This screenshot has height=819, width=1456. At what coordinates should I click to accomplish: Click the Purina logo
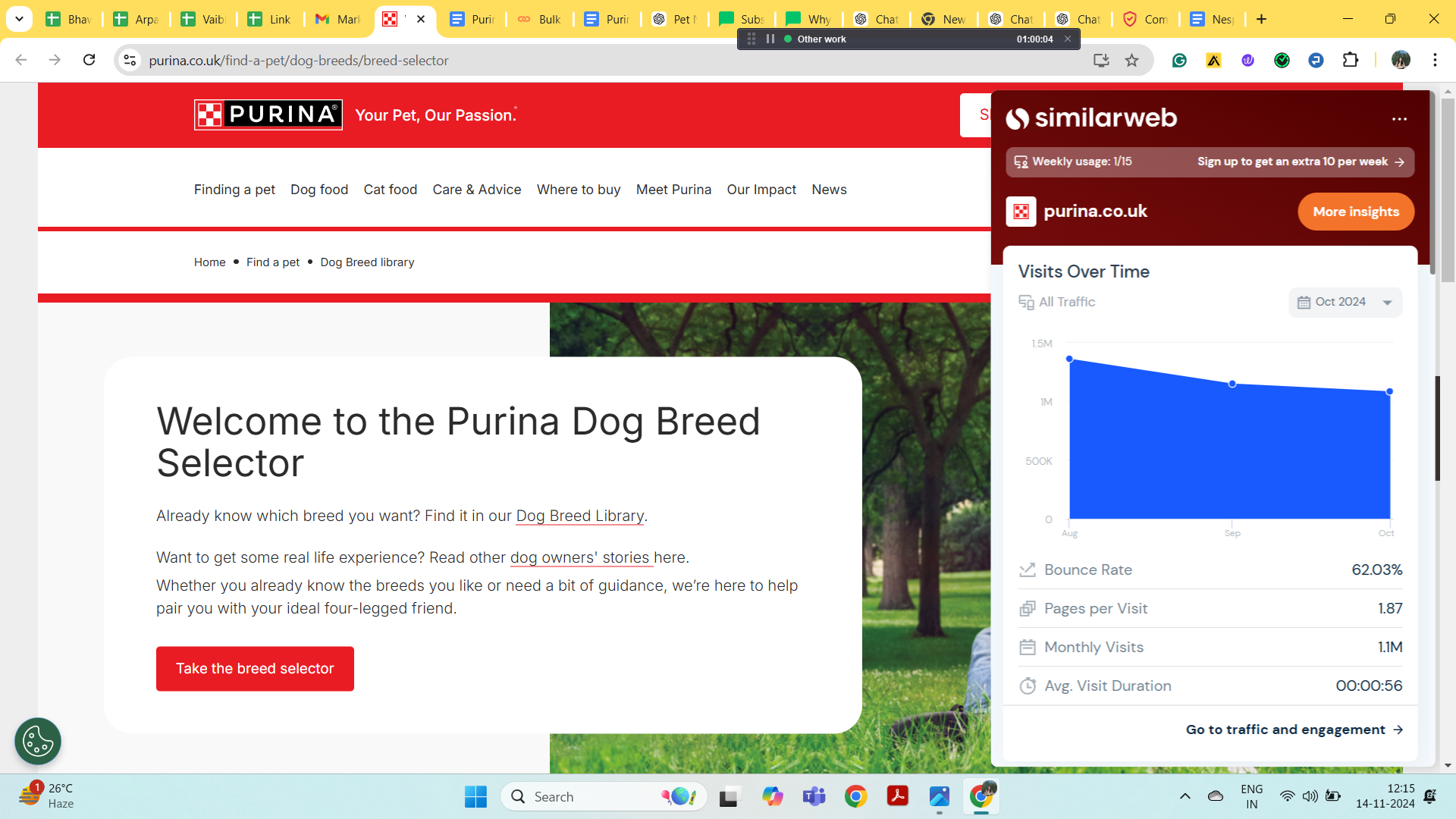pos(268,115)
